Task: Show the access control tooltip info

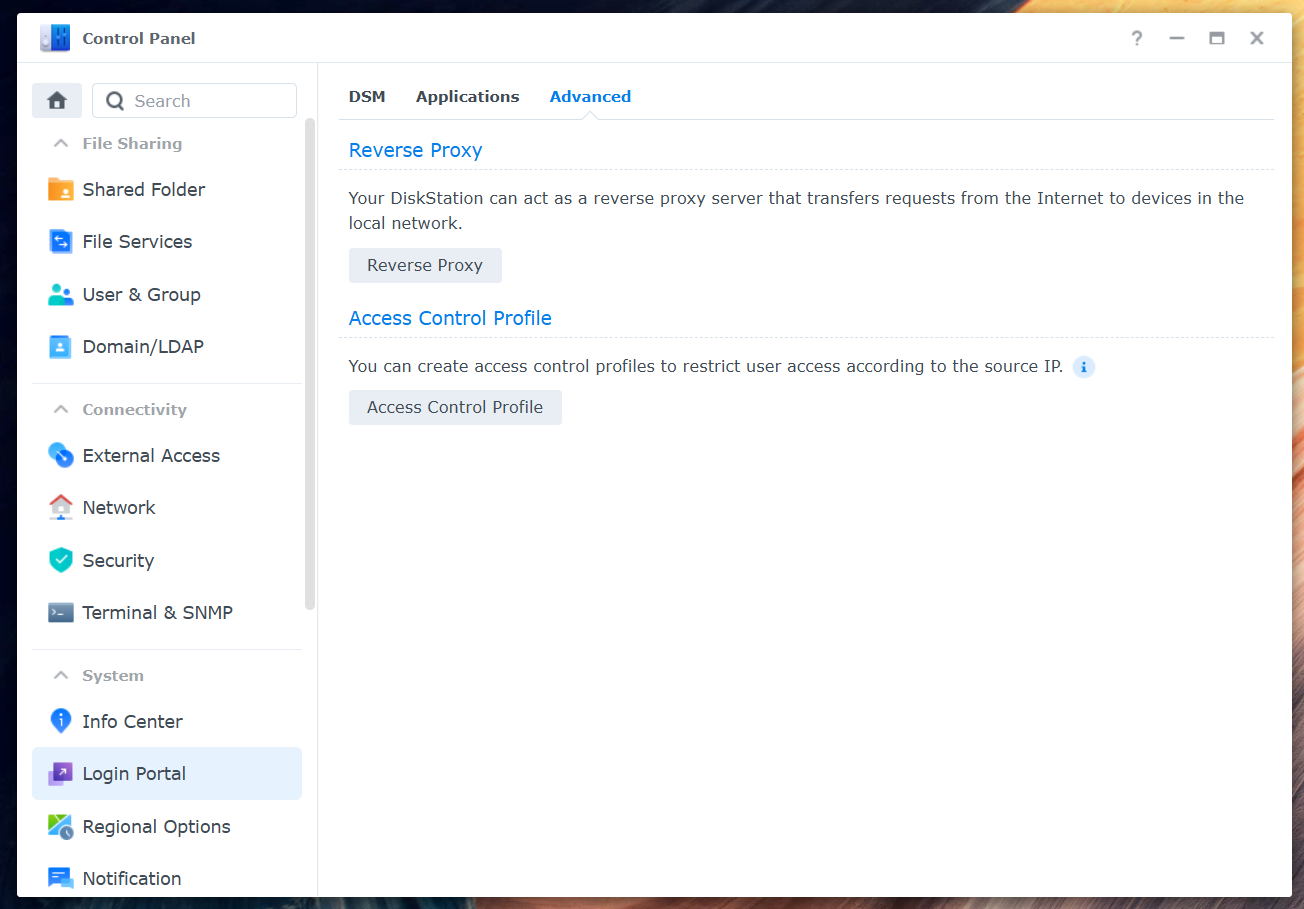Action: click(1083, 367)
